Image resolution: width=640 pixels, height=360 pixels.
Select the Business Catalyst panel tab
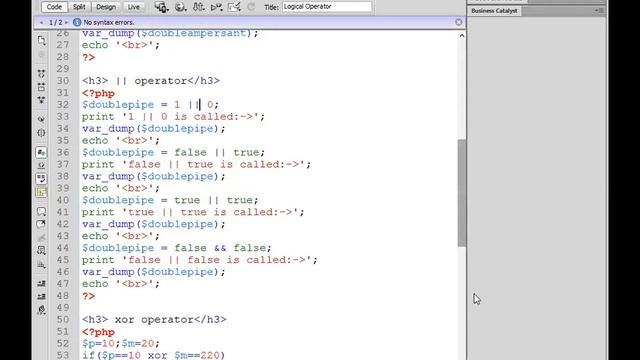point(494,11)
